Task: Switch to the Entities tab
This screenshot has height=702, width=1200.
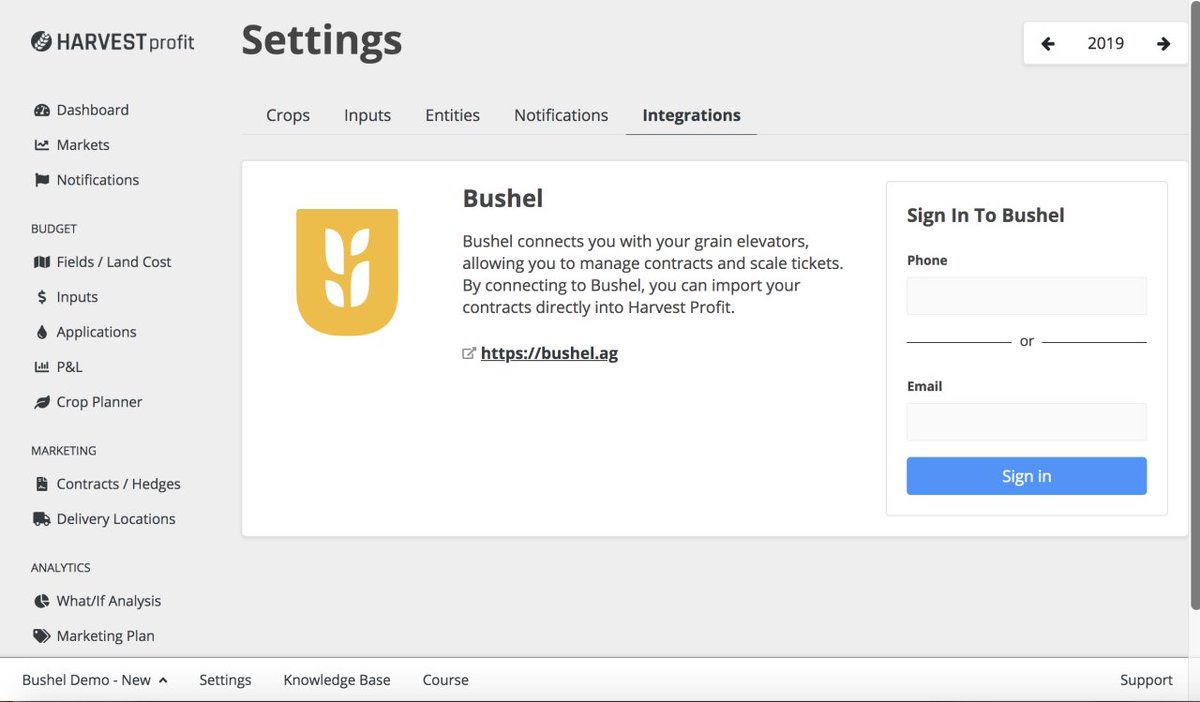Action: (x=452, y=115)
